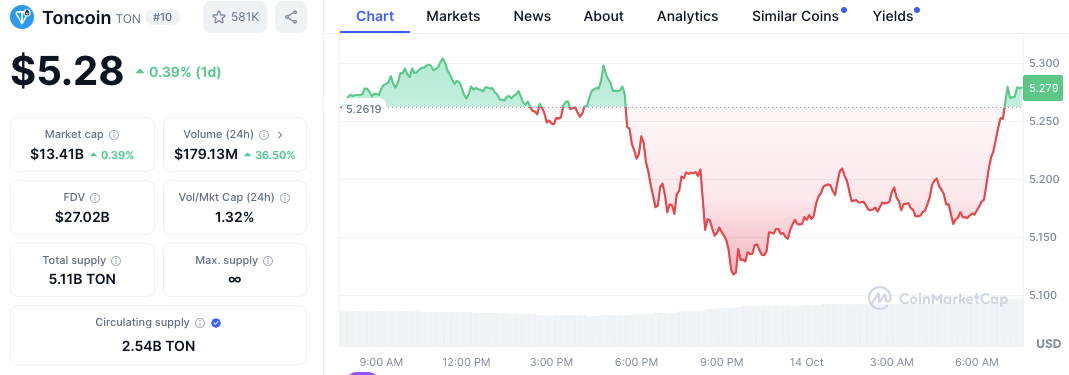Click info icon next to Circulating supply
Screen dimensions: 1069x375
[200, 323]
